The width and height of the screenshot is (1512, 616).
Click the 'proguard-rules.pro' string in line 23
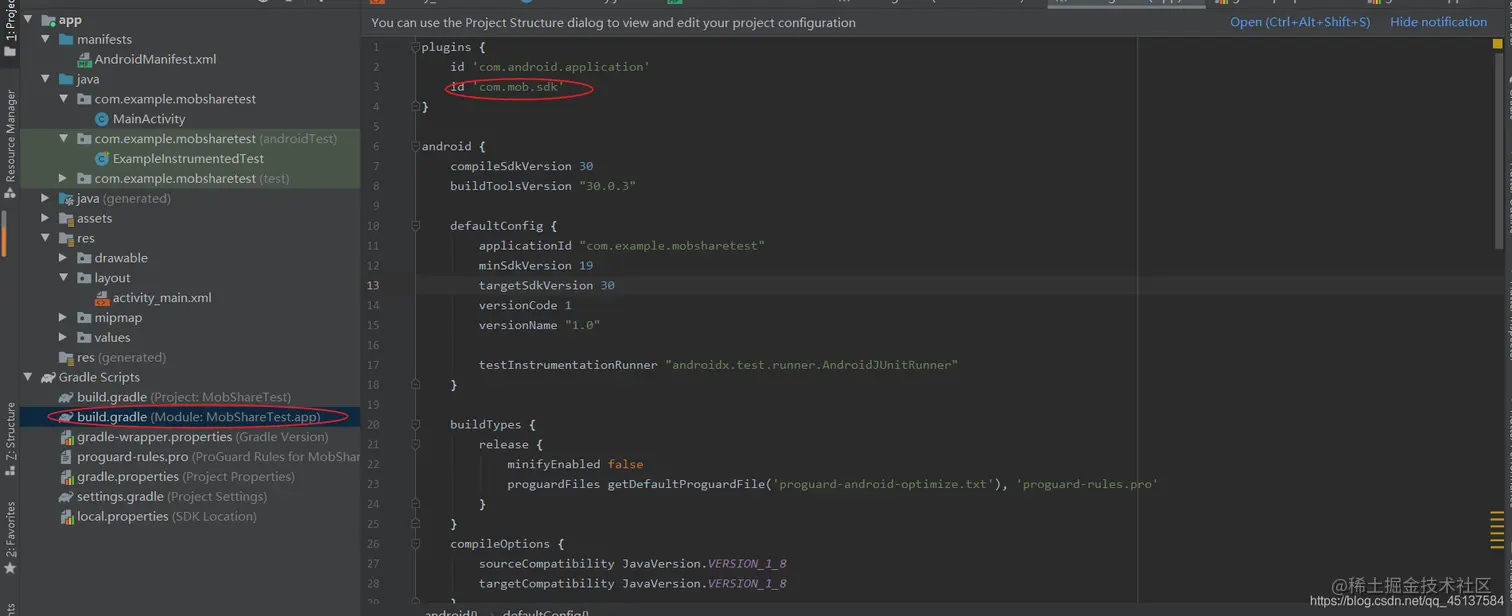(1087, 484)
